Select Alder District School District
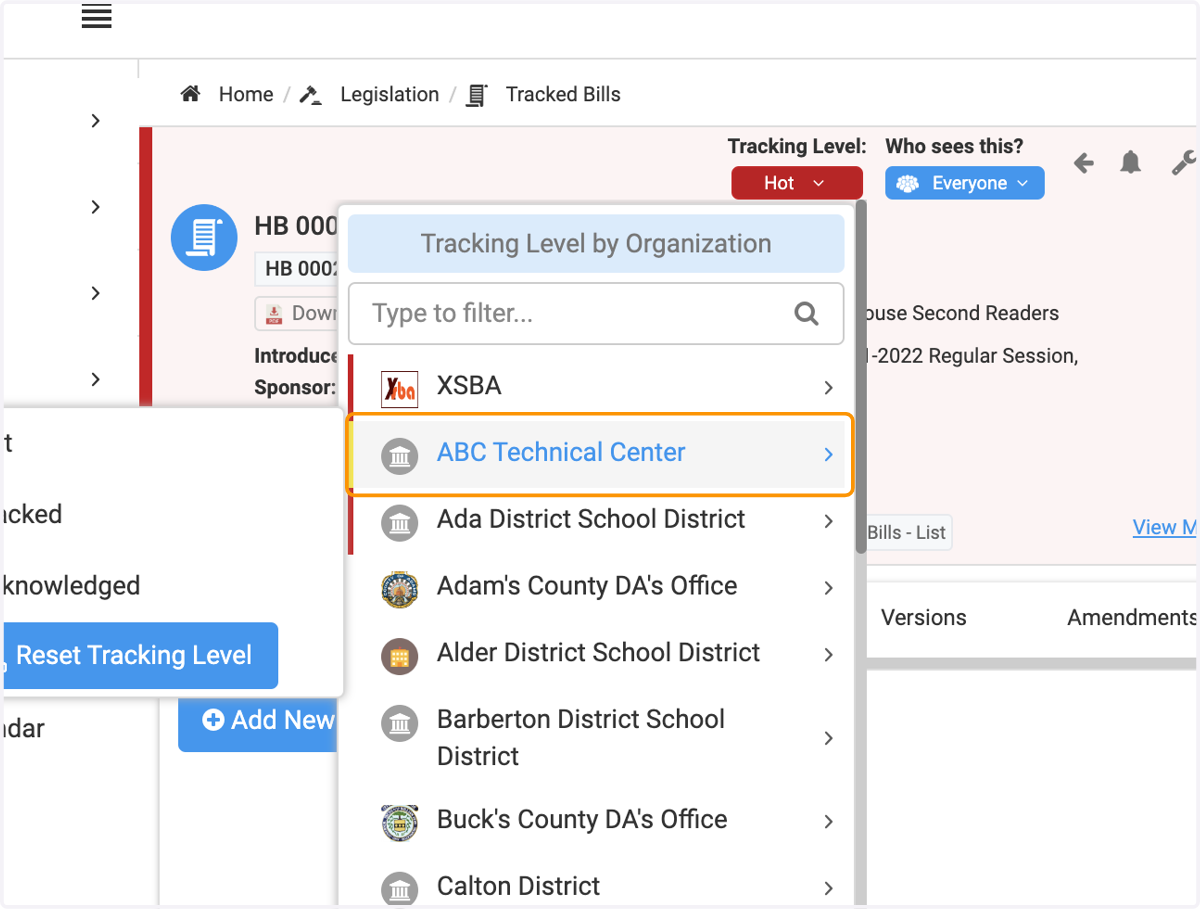 click(596, 653)
